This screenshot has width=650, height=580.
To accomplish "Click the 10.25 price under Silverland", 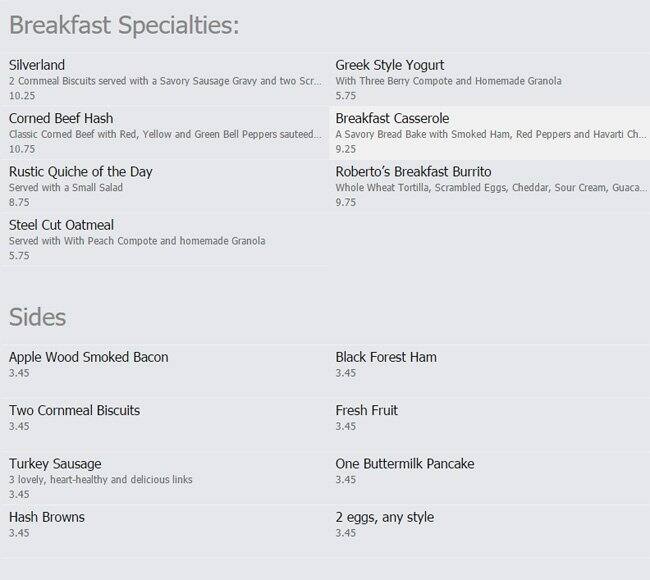I will click(22, 95).
